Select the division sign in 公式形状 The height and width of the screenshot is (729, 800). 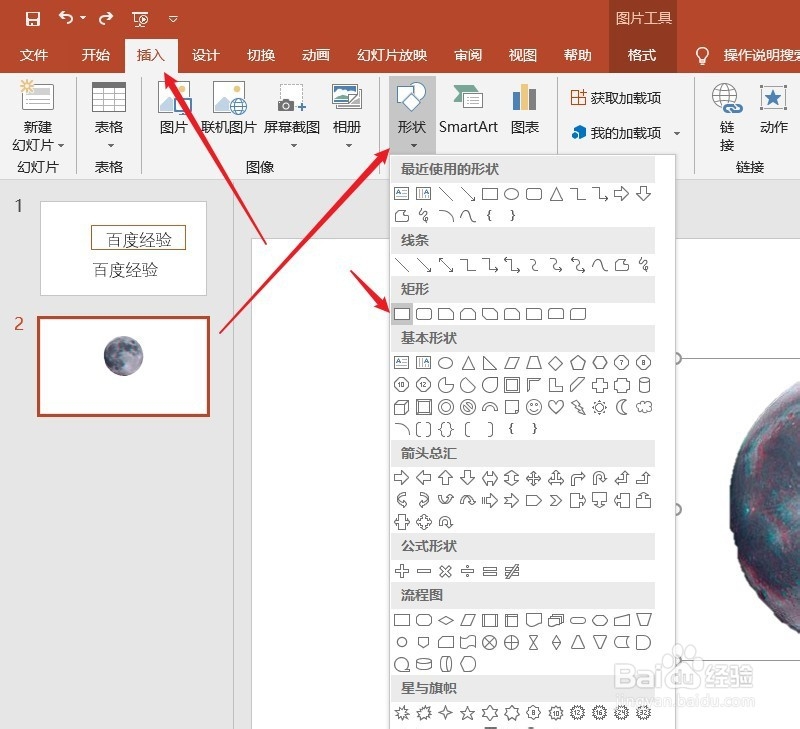pos(468,571)
